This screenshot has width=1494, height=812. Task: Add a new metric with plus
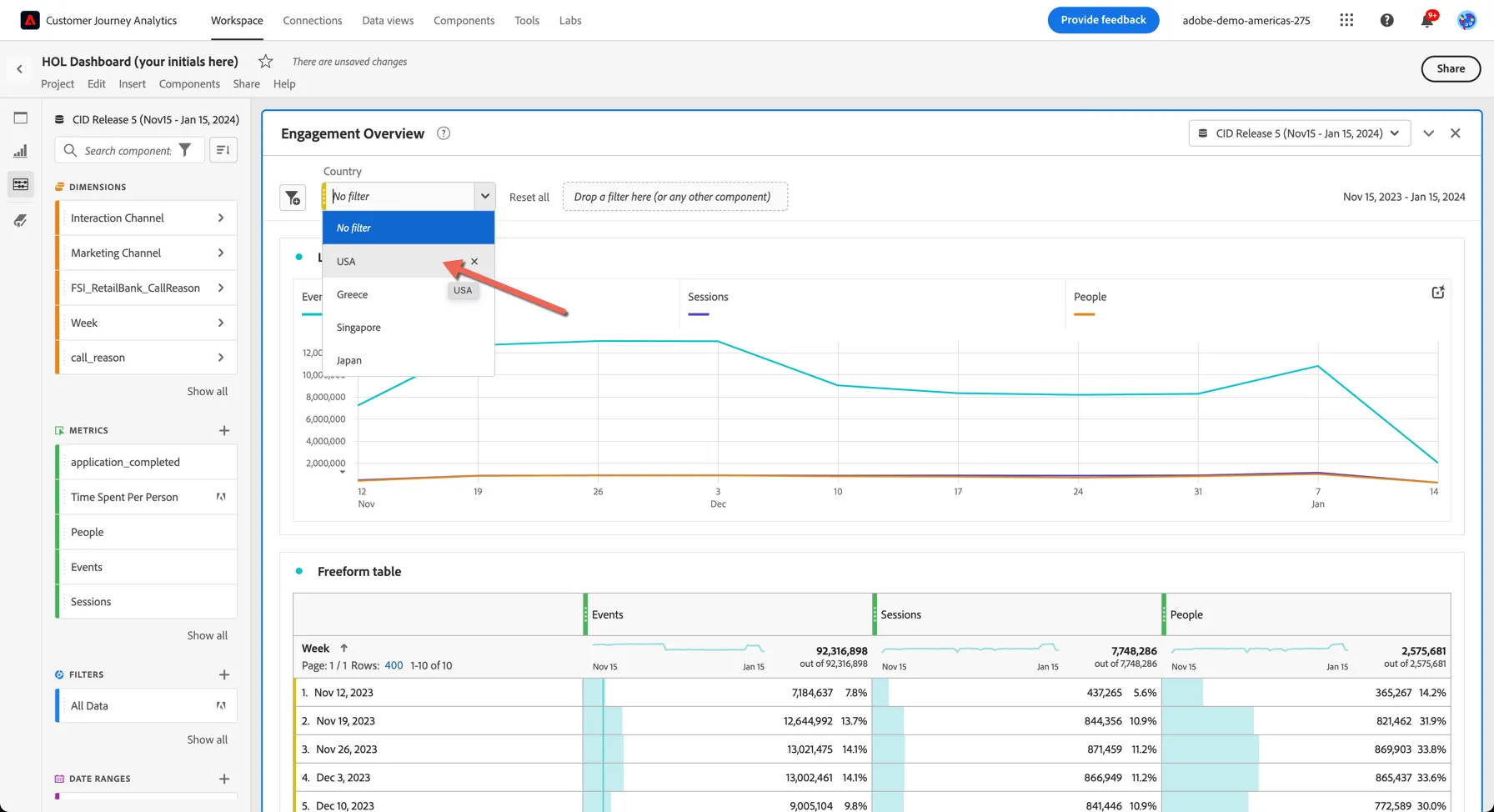[224, 430]
